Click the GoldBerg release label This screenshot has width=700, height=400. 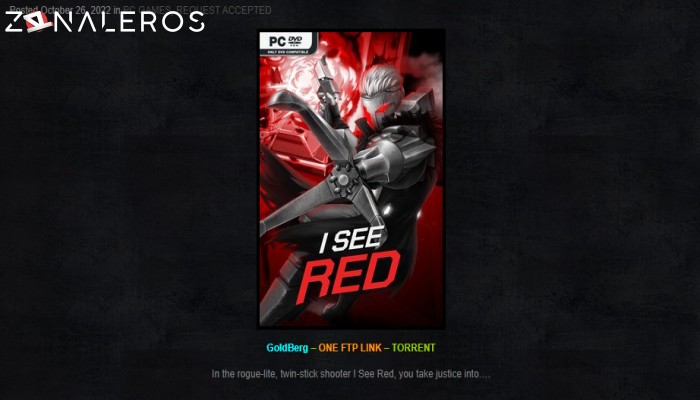pyautogui.click(x=287, y=348)
